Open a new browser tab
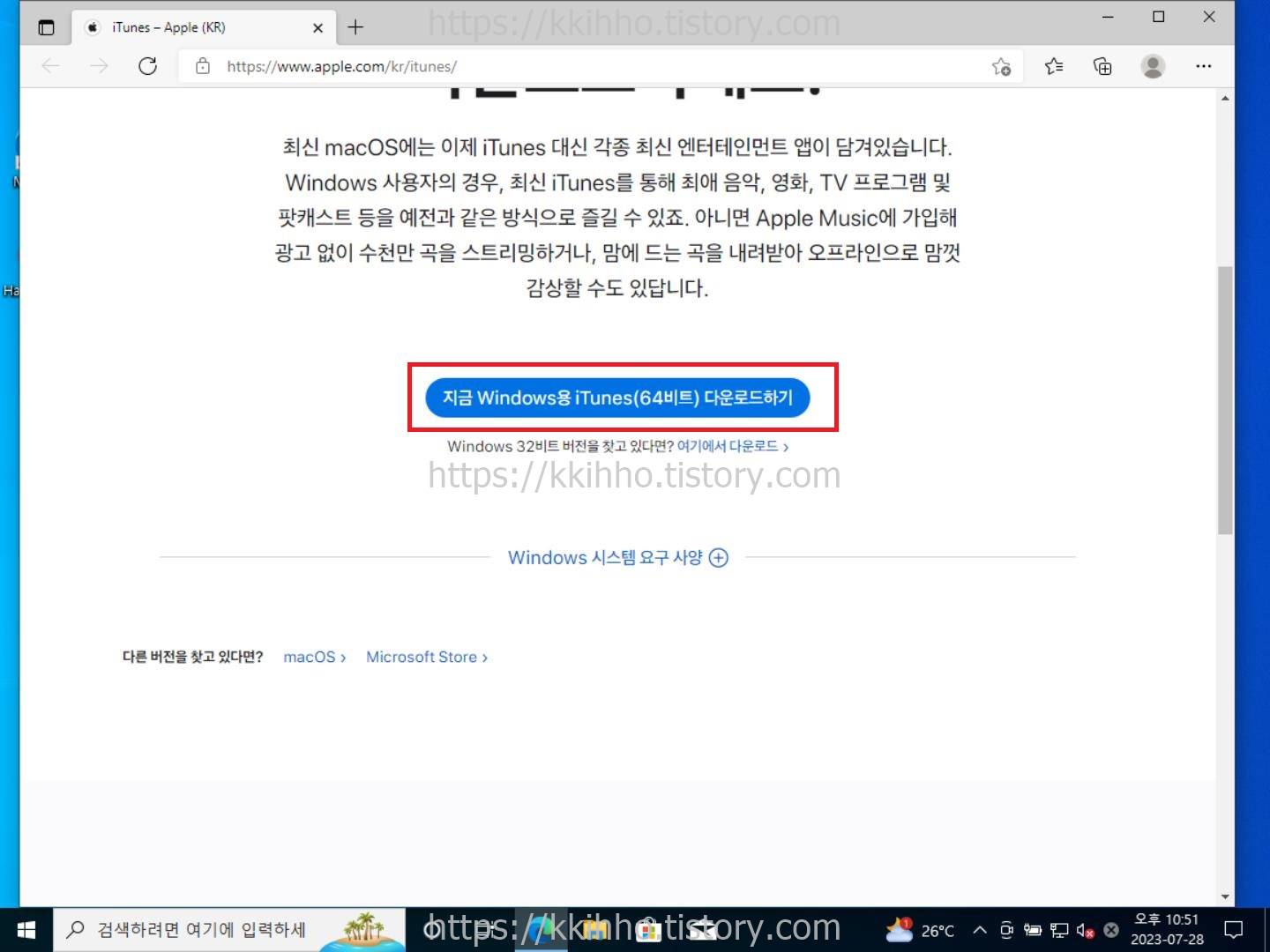 (355, 27)
